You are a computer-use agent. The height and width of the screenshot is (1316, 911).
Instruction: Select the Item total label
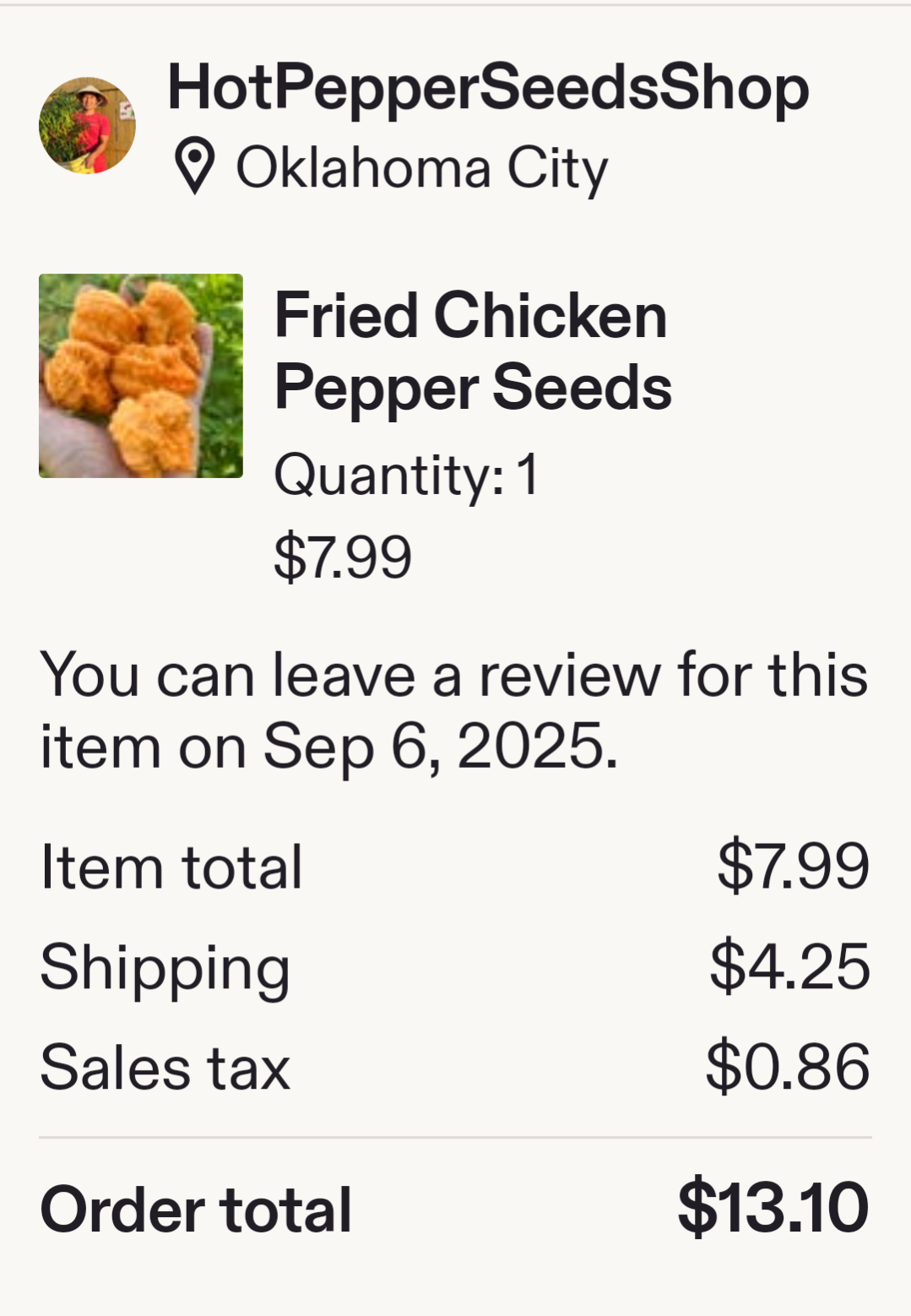coord(171,867)
